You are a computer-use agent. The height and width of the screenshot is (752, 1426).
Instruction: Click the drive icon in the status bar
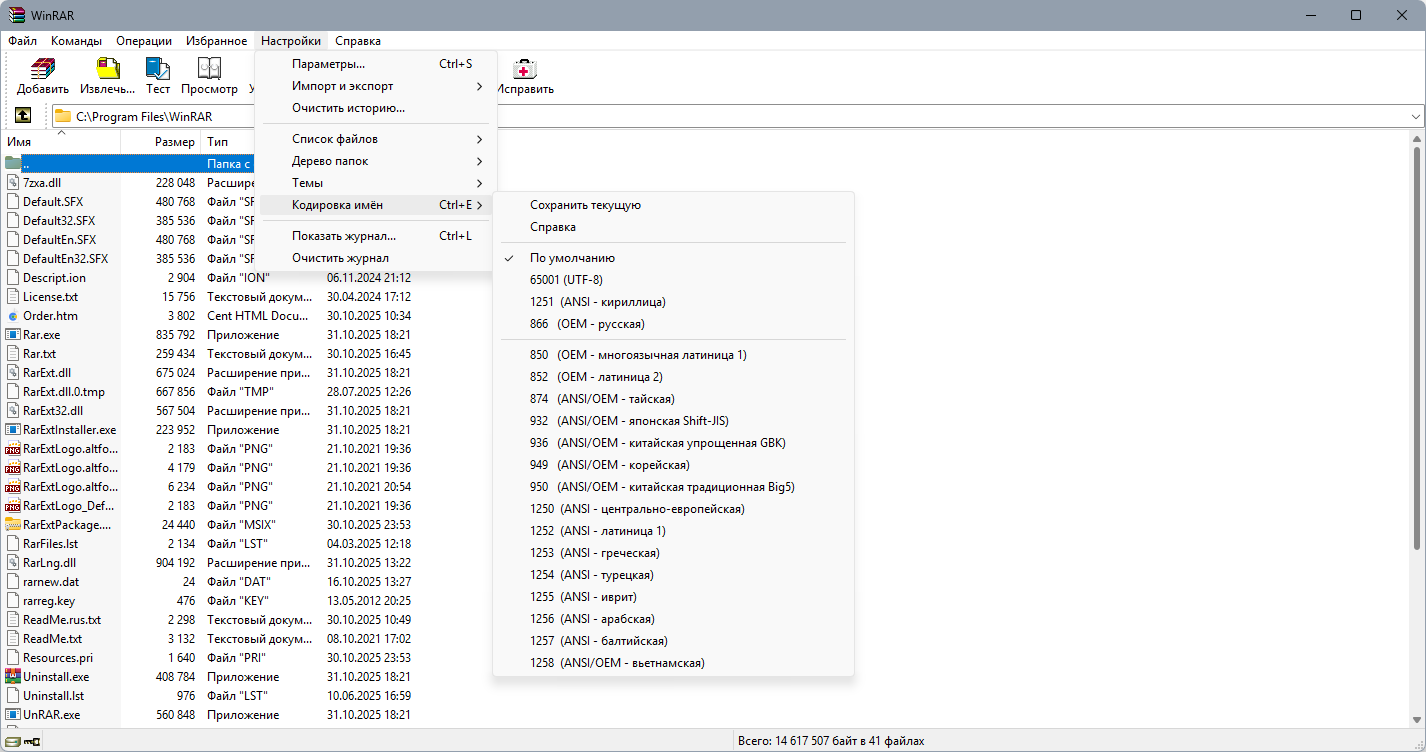tap(12, 741)
